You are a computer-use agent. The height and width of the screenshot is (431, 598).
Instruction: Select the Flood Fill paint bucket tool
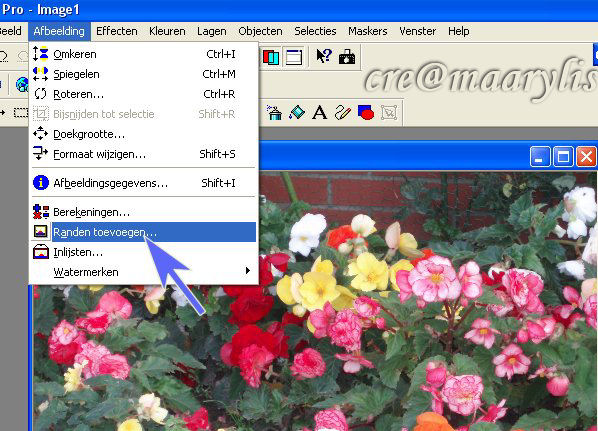297,113
